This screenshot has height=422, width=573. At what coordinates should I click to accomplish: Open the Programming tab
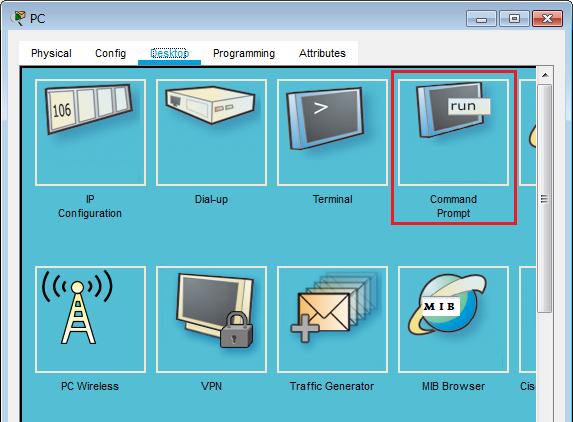tap(244, 53)
